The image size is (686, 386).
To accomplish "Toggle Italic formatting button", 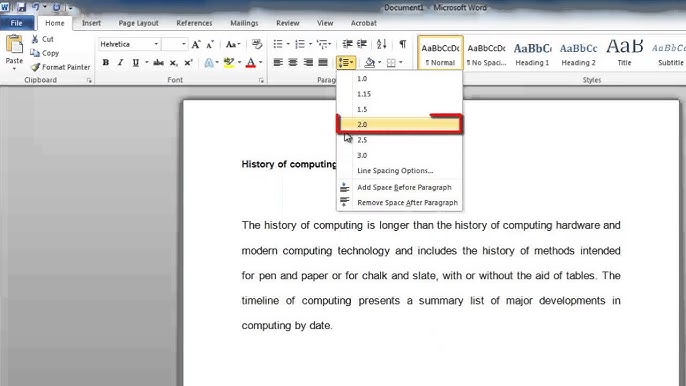I will tap(120, 63).
